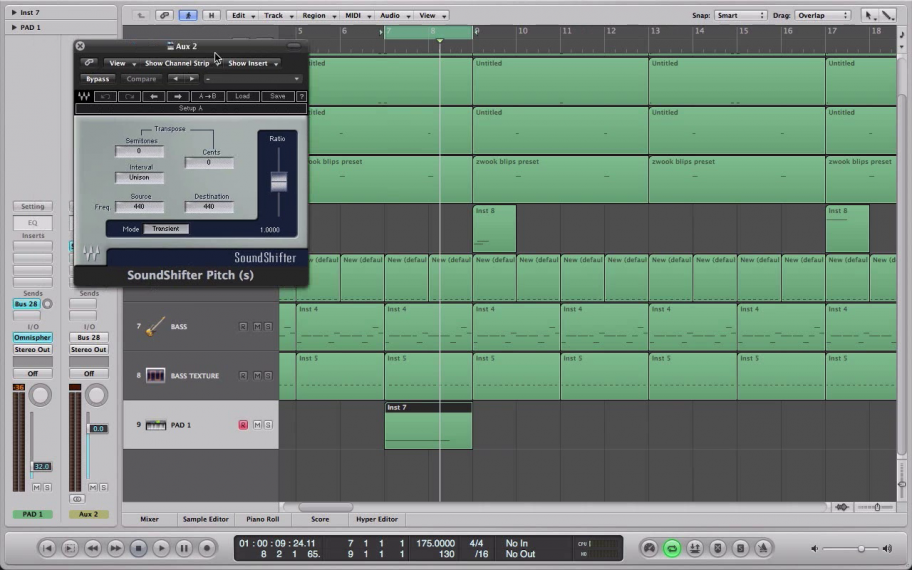Stop playback with the stop button
This screenshot has height=570, width=912.
[138, 548]
